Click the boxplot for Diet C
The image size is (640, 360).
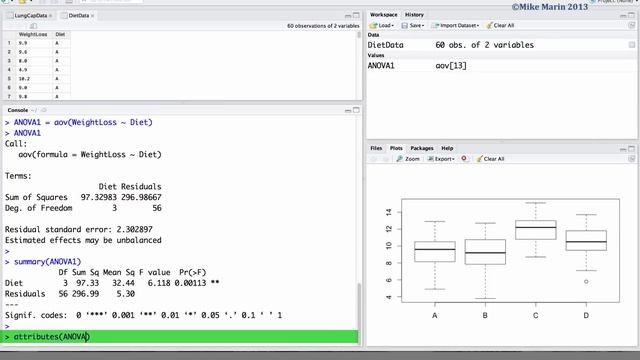[536, 229]
